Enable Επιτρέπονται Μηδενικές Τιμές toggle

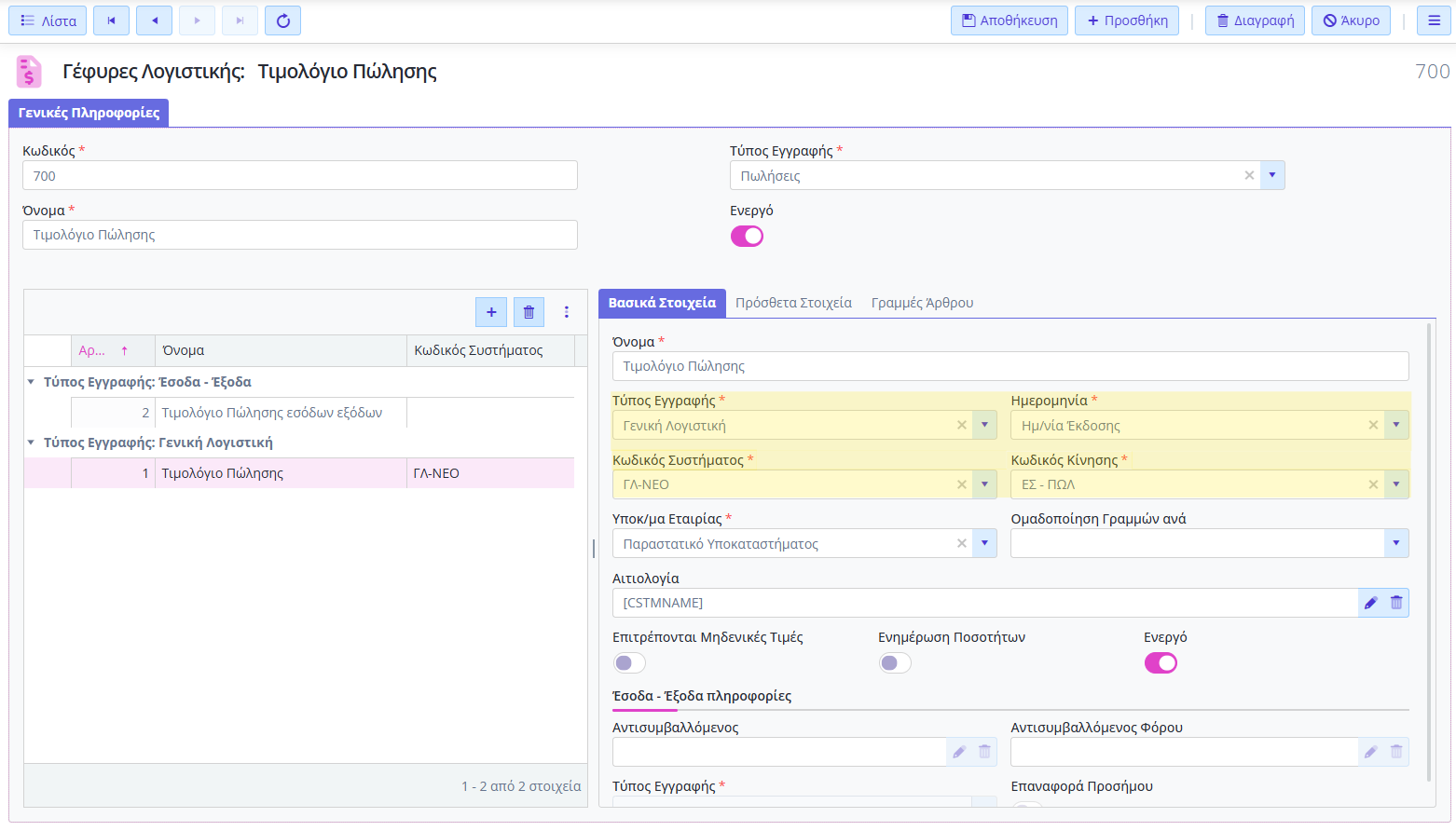629,663
